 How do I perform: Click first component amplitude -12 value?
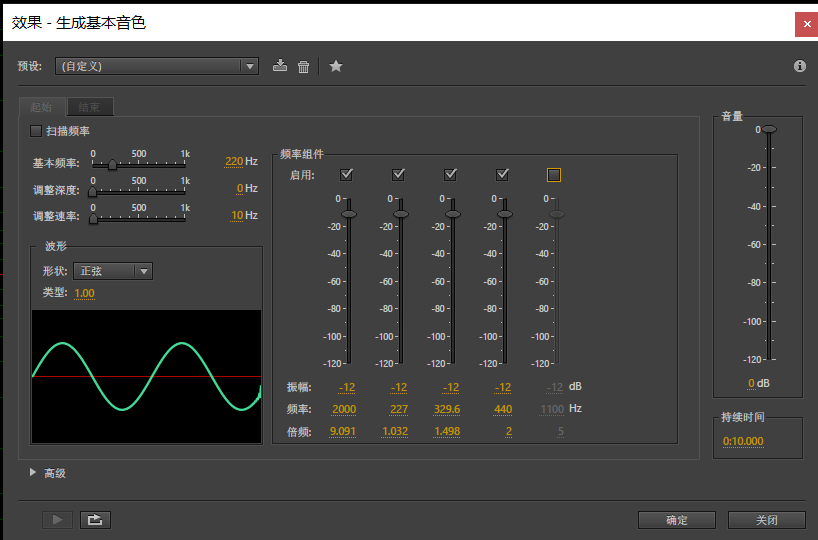(347, 387)
